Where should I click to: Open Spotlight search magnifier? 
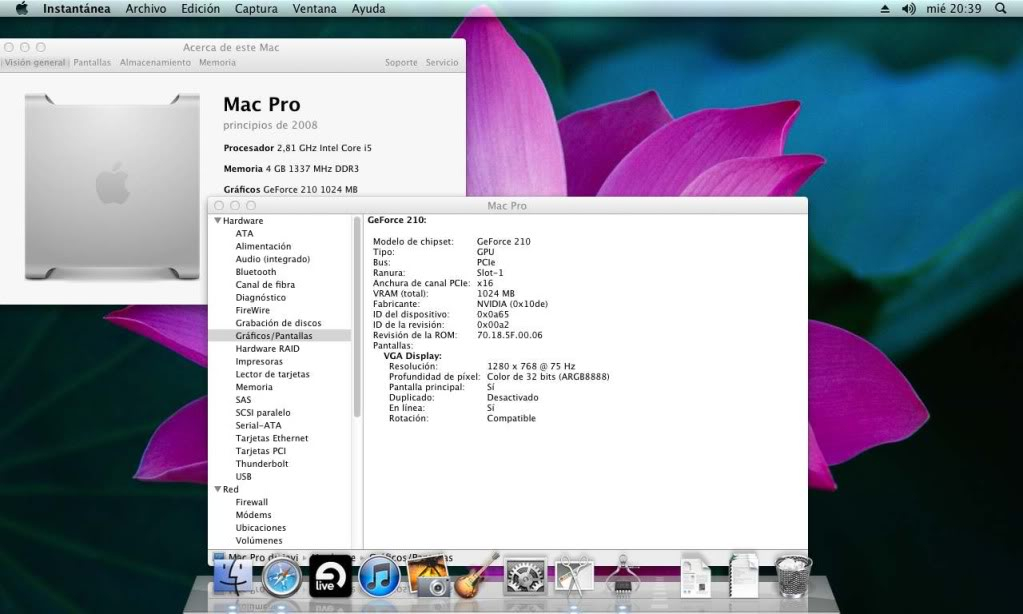[x=1000, y=8]
